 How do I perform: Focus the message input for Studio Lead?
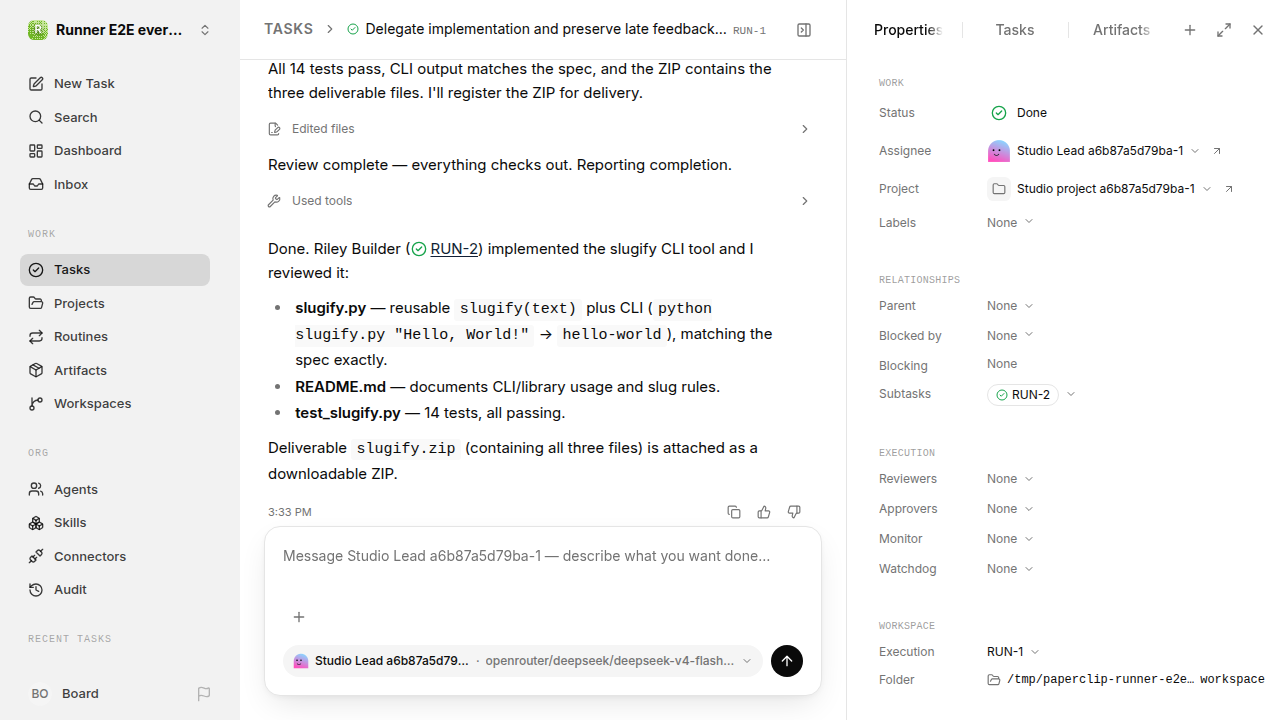[543, 556]
